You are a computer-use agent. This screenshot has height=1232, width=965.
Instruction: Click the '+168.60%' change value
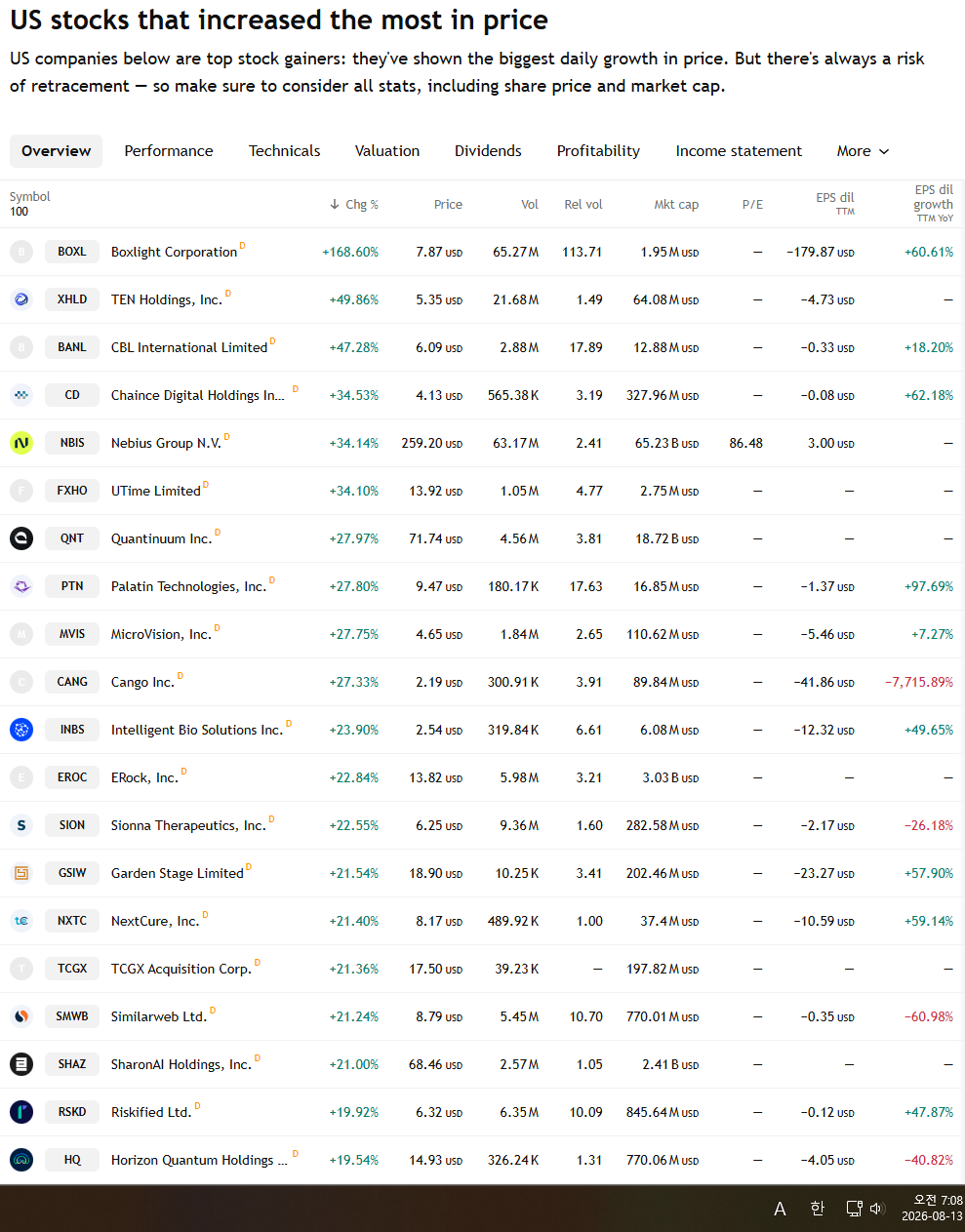click(350, 252)
